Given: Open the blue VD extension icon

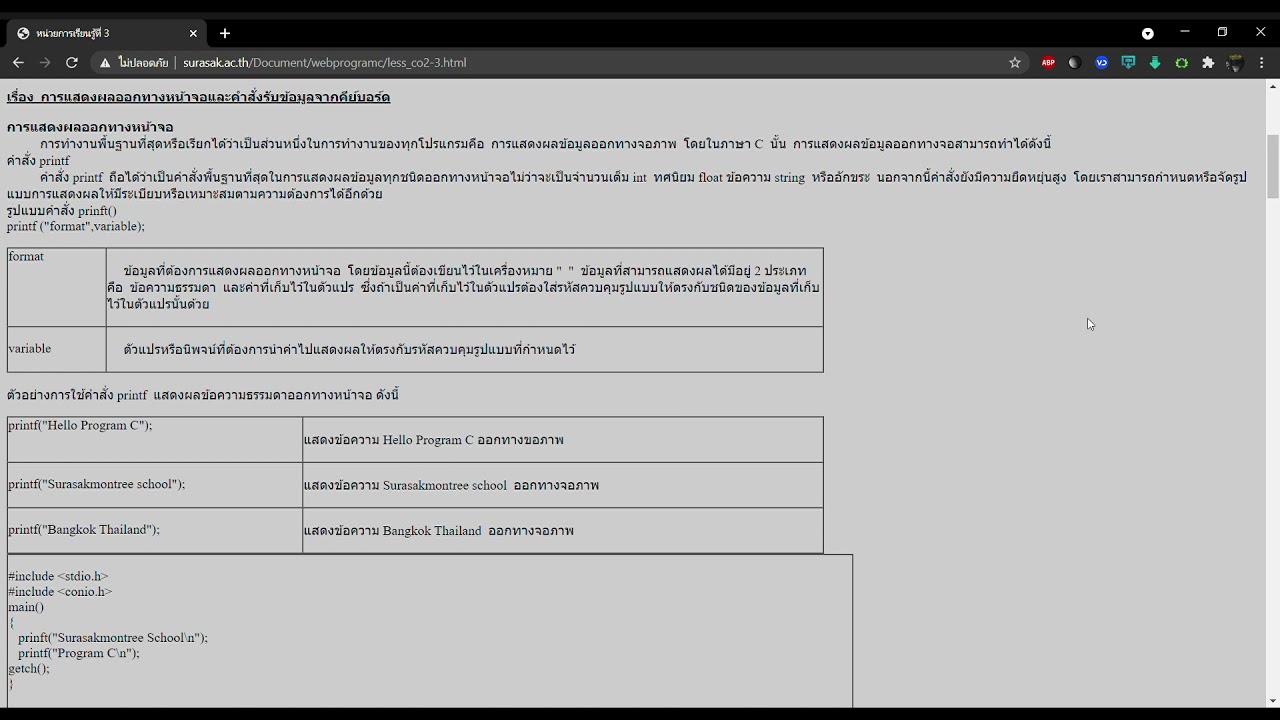Looking at the screenshot, I should point(1101,62).
